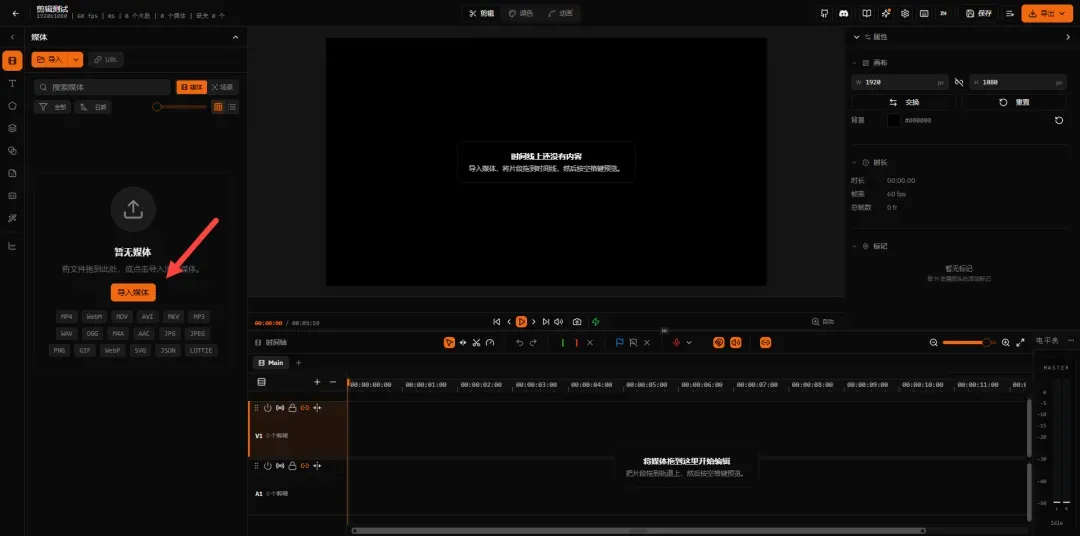1080x536 pixels.
Task: Switch media panel to list view
Action: coord(232,107)
